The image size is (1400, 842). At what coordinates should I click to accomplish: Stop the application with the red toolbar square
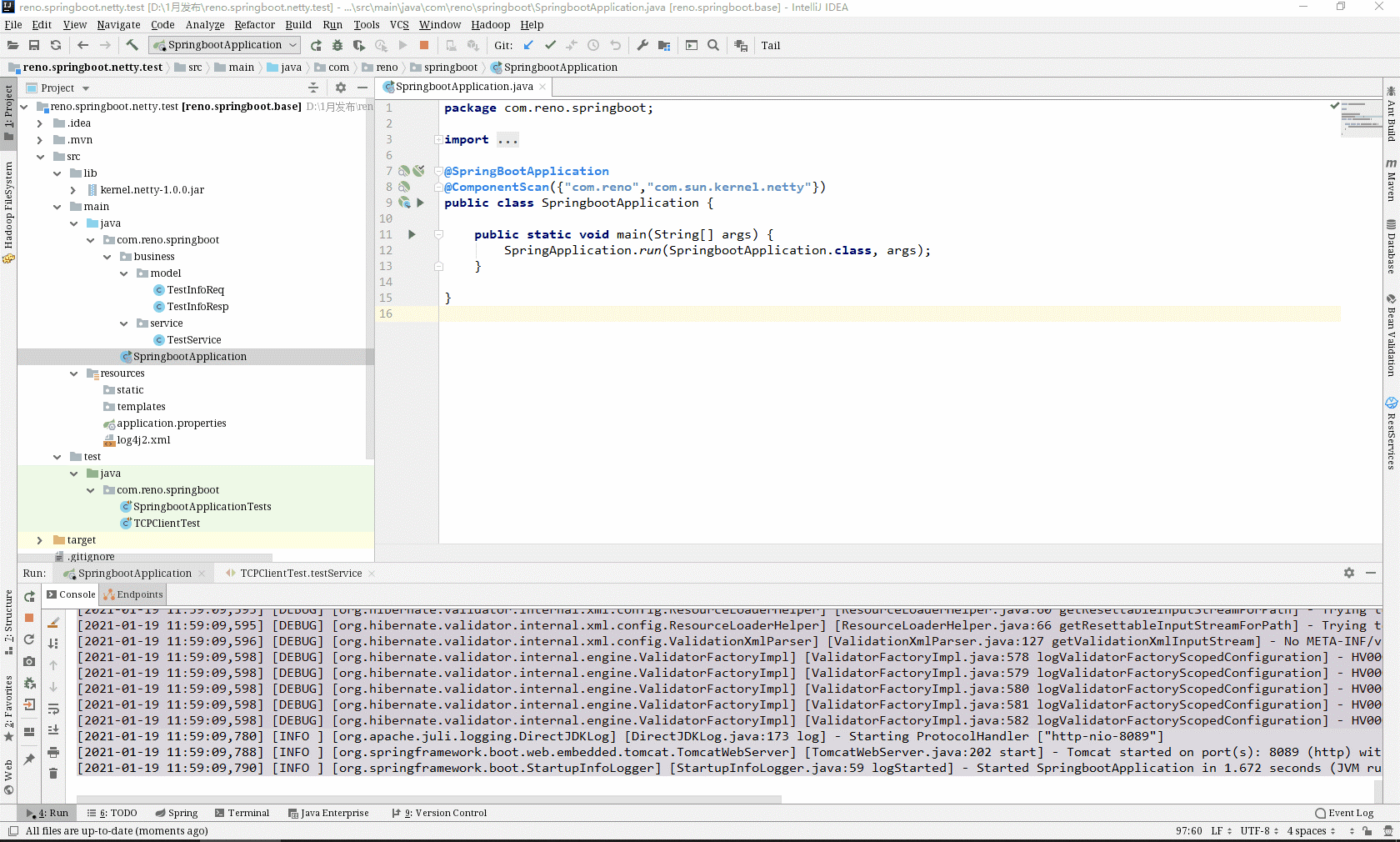[x=424, y=46]
